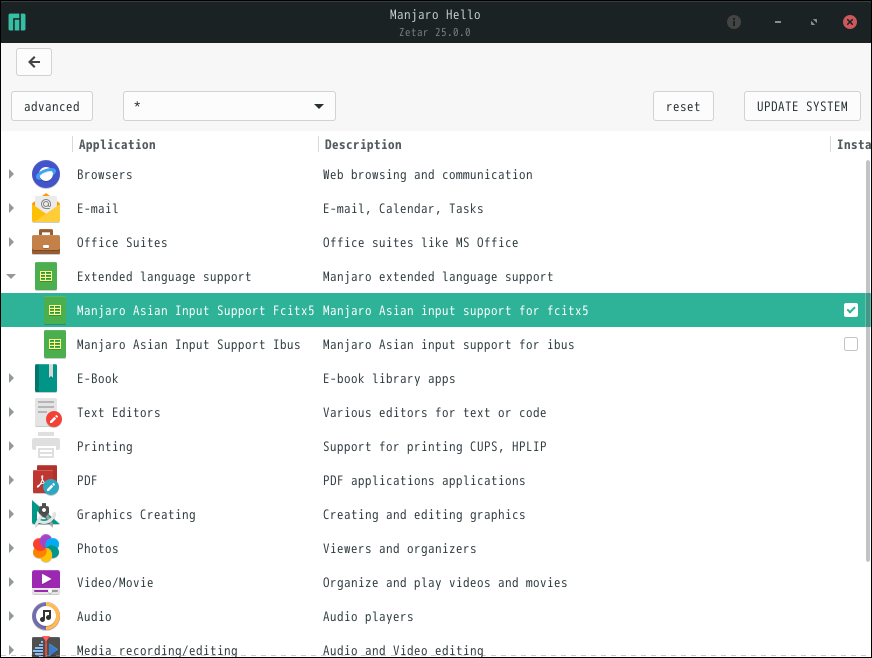Click 'E-book library apps' description
This screenshot has width=872, height=658.
point(389,378)
